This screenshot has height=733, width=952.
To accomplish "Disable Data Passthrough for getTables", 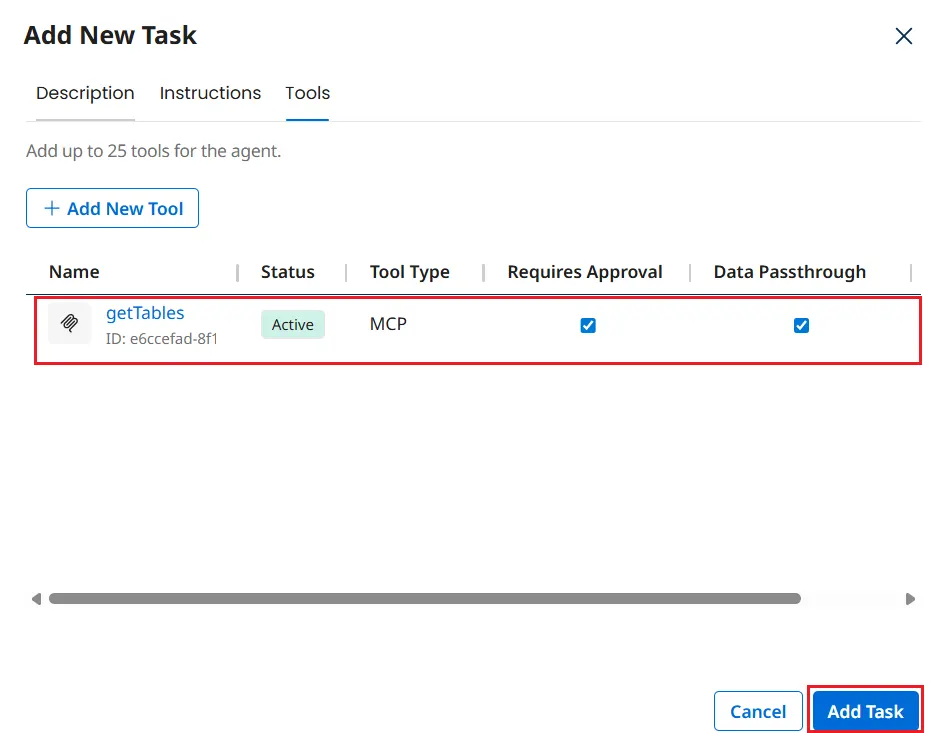I will (801, 325).
